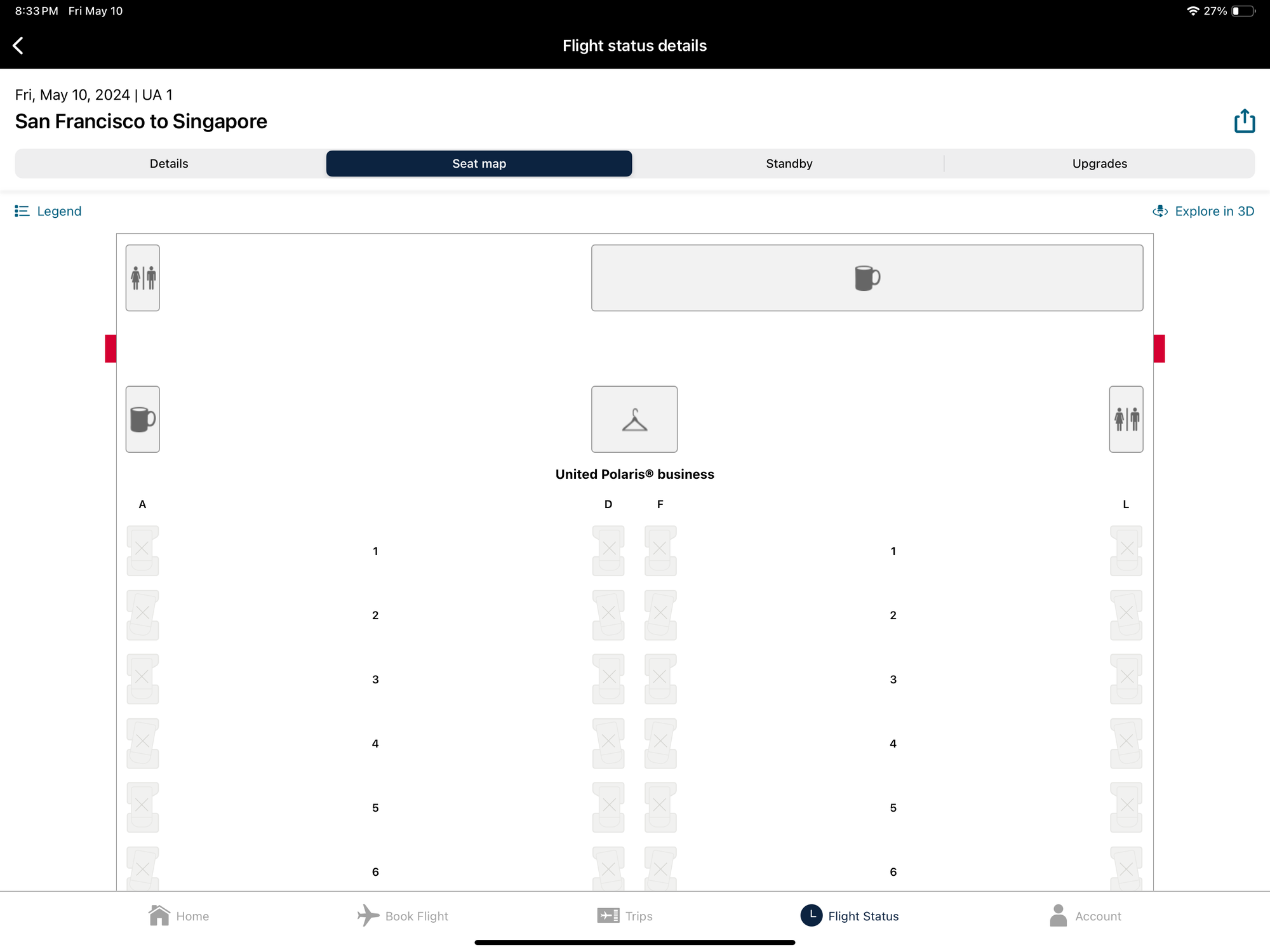
Task: Tap the closet hanger icon
Action: tap(634, 419)
